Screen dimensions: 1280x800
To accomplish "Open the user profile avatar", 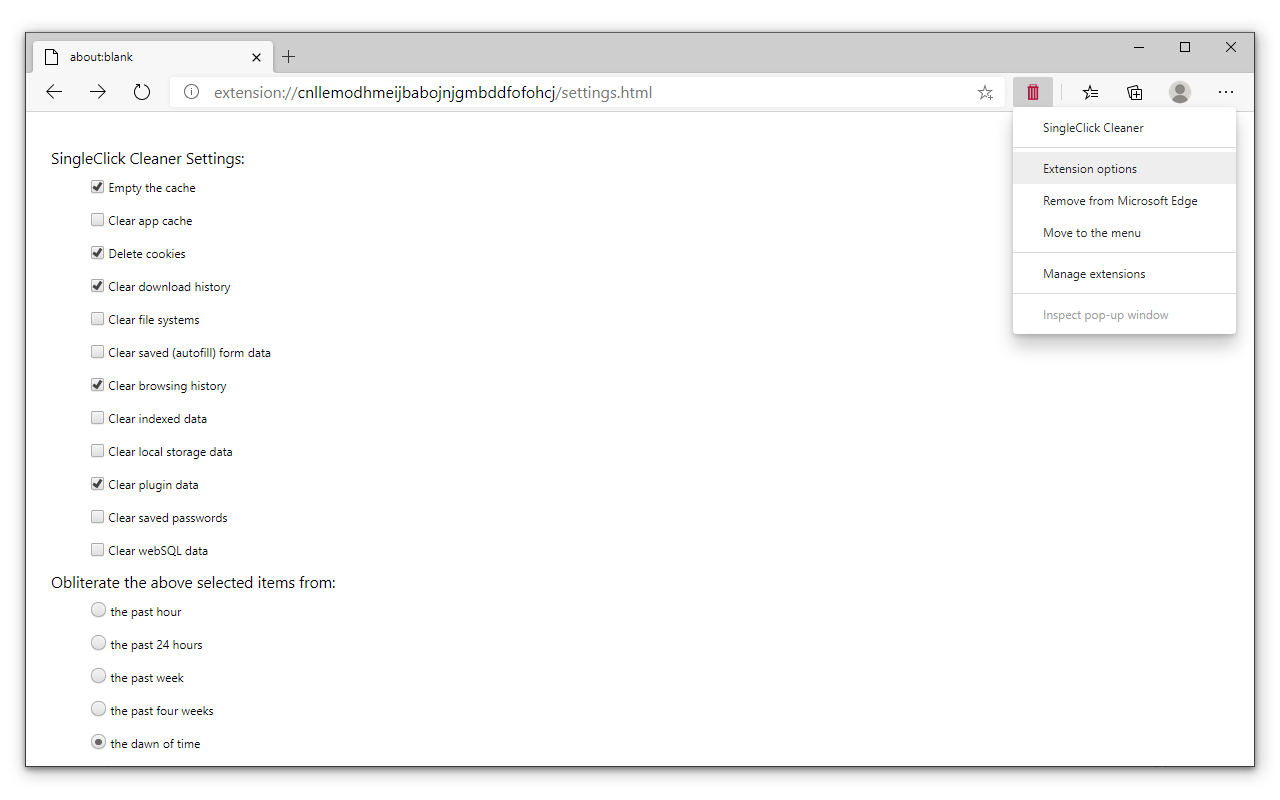I will click(x=1180, y=92).
